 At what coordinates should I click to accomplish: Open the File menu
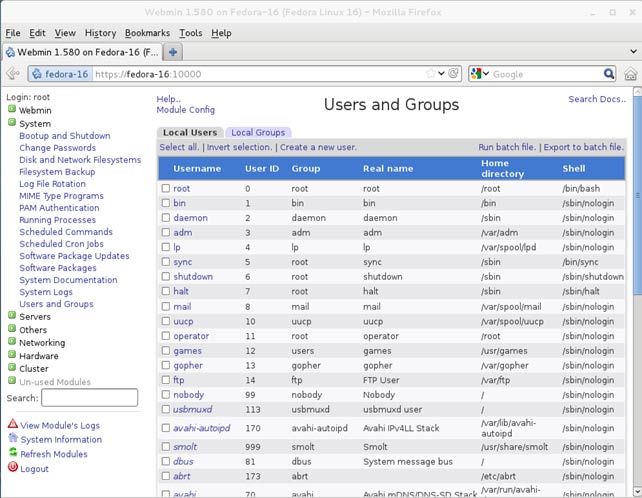[x=13, y=33]
